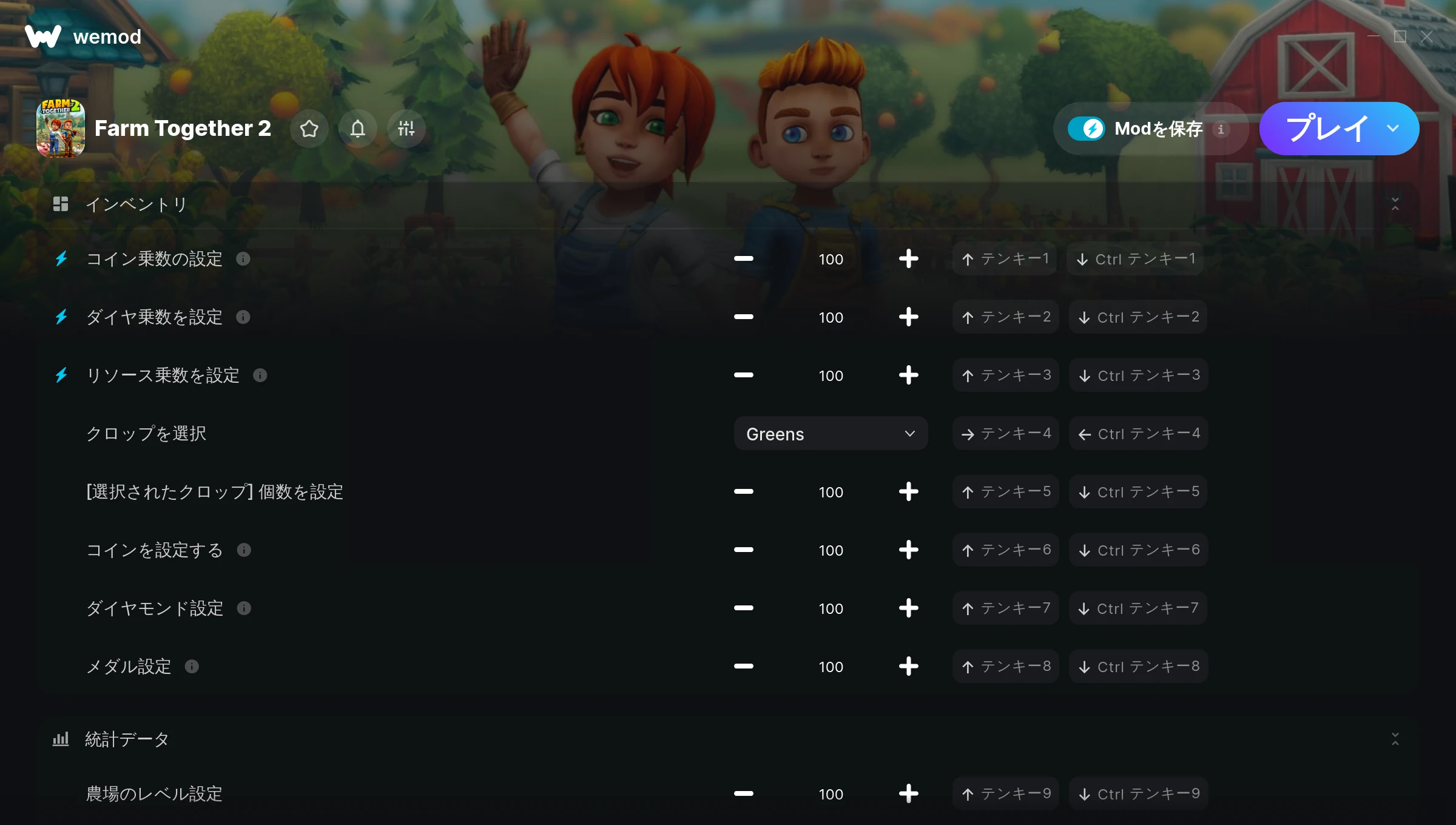Open the arrow menu next to プレイ
The width and height of the screenshot is (1456, 825).
pyautogui.click(x=1393, y=129)
